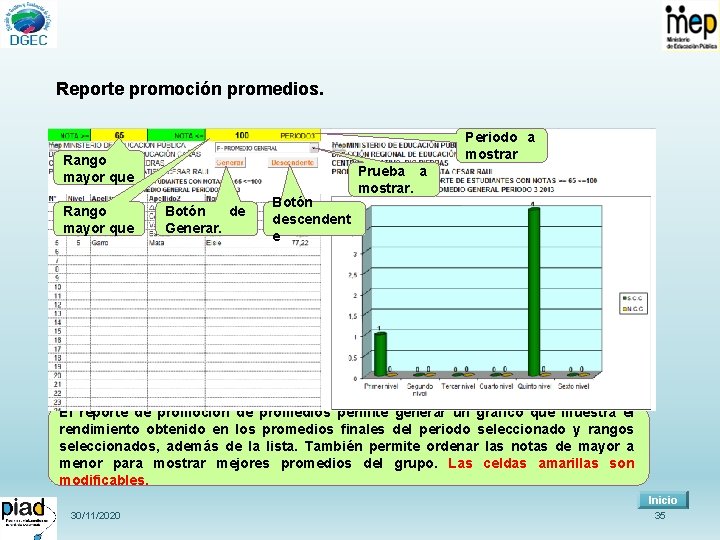Click the yellow PERIODO cell
This screenshot has width=720, height=540.
298,135
